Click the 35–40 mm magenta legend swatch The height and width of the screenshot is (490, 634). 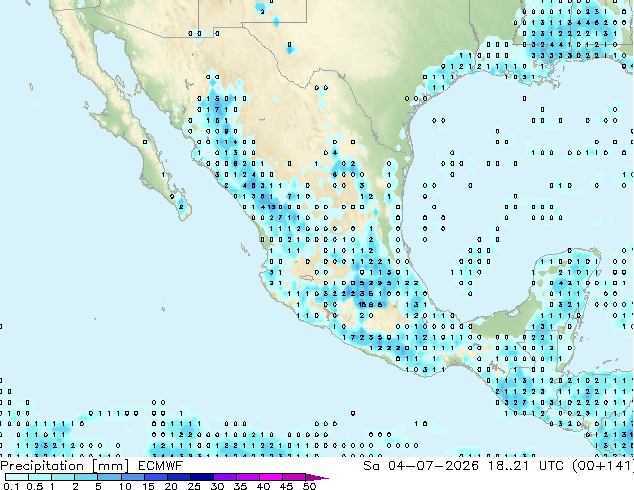247,477
